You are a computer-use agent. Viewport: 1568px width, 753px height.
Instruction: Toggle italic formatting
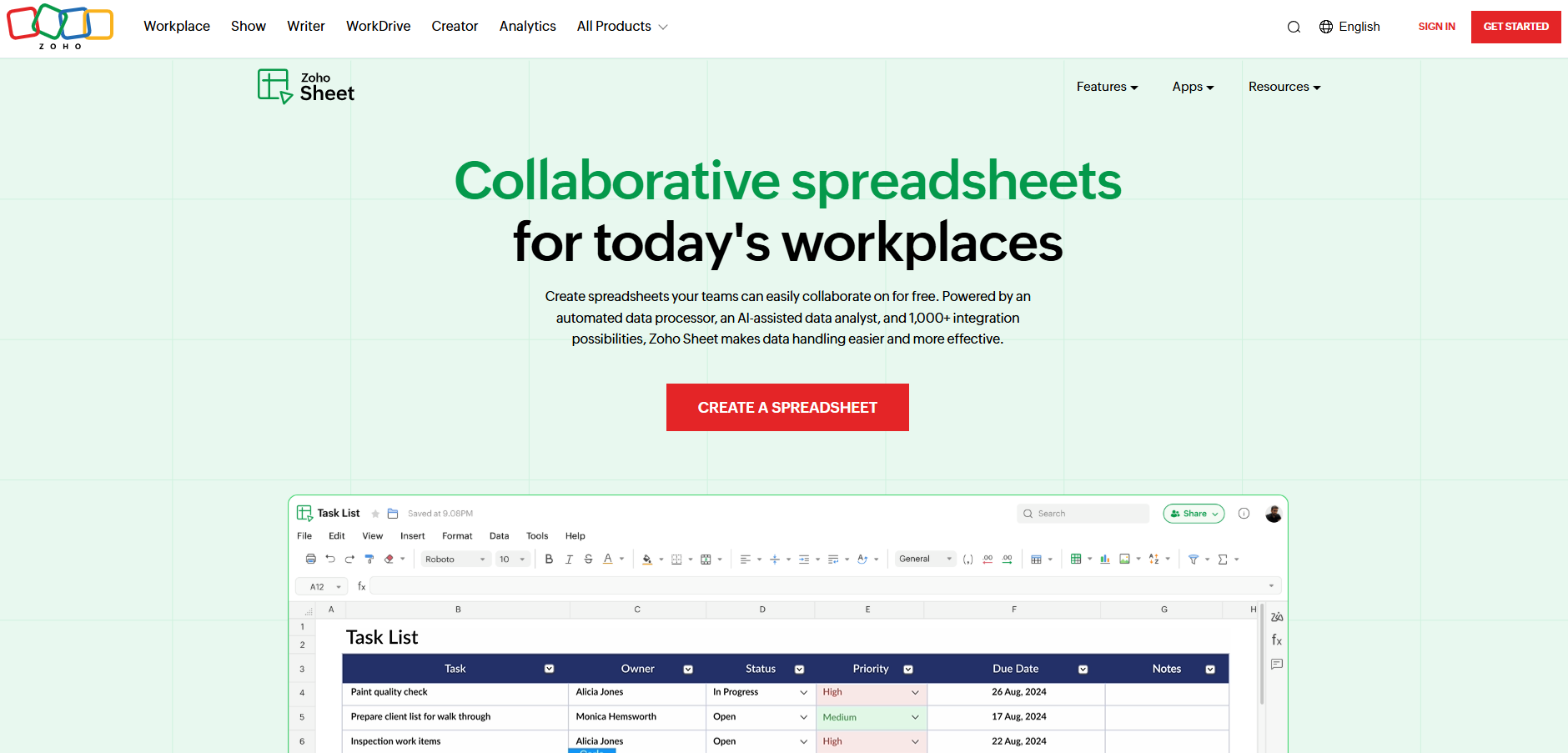[569, 559]
